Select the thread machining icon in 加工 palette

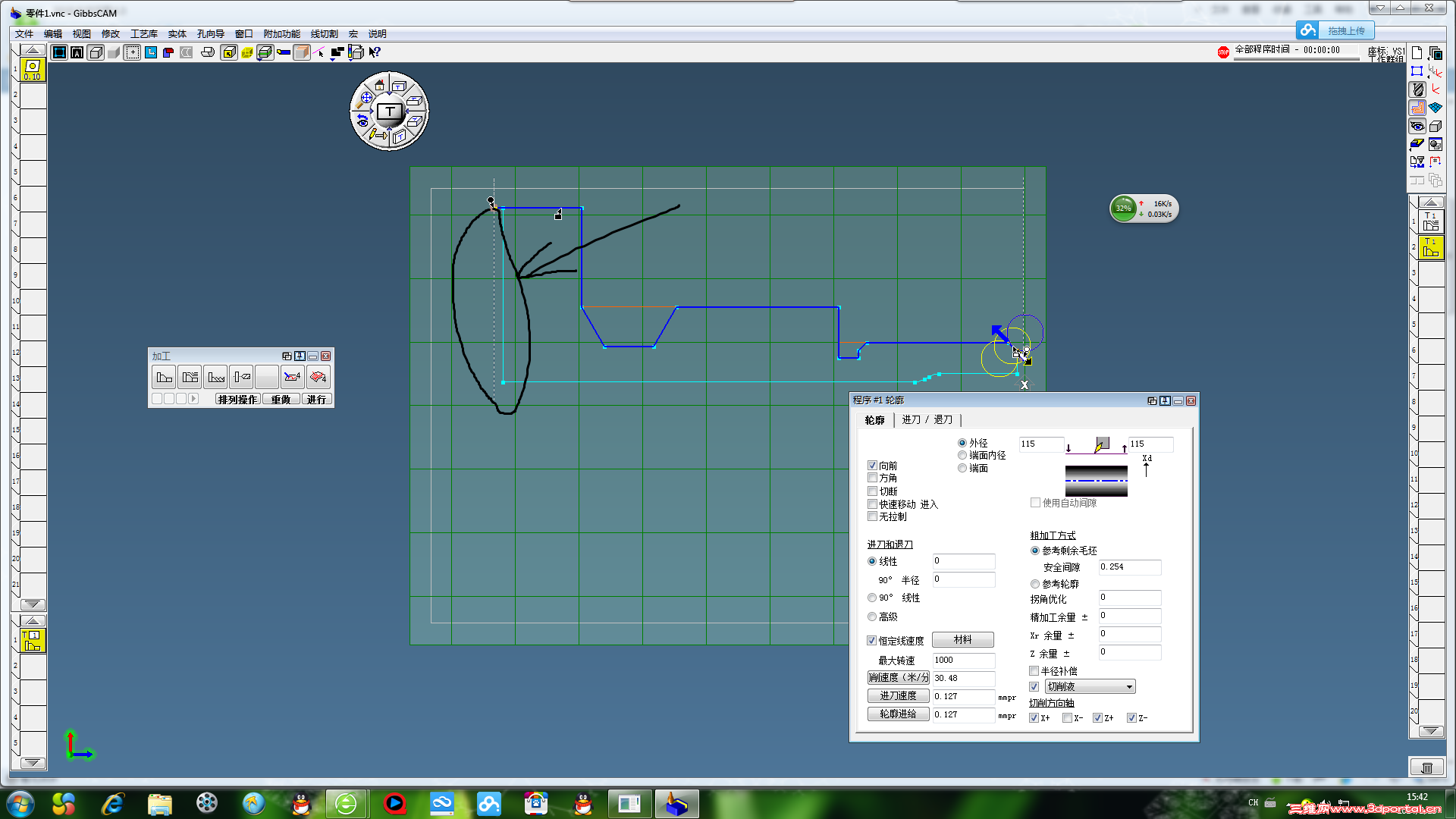tap(215, 377)
